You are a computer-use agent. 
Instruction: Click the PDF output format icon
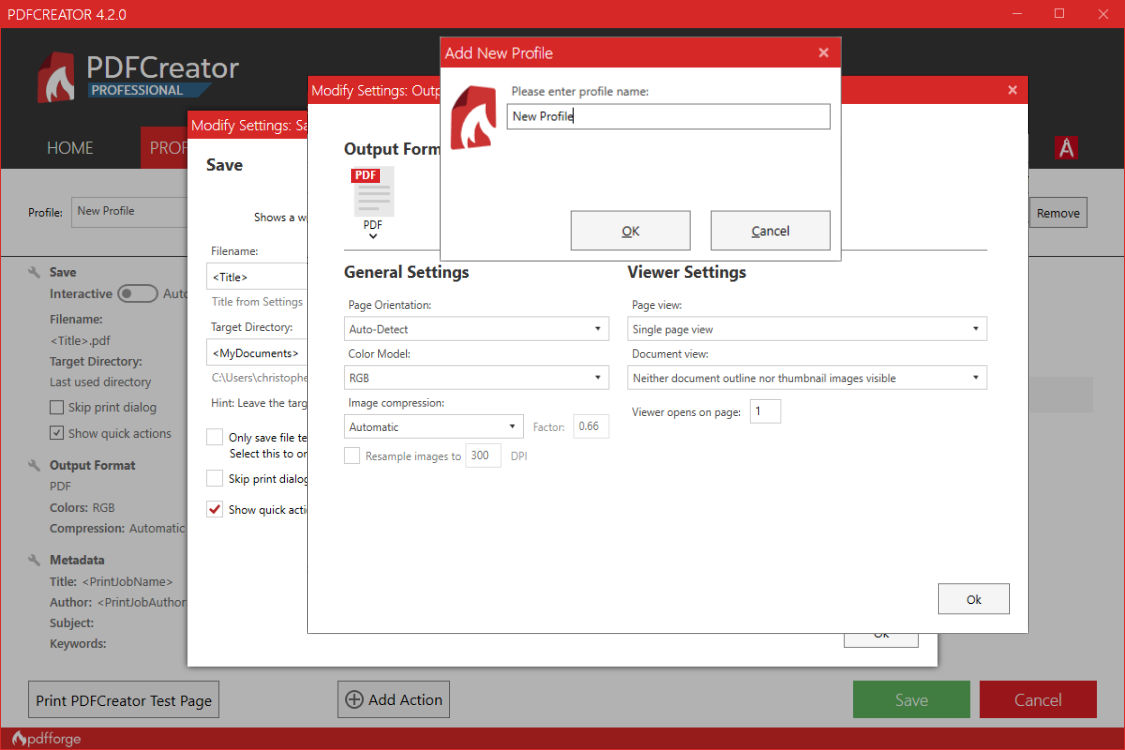tap(373, 192)
